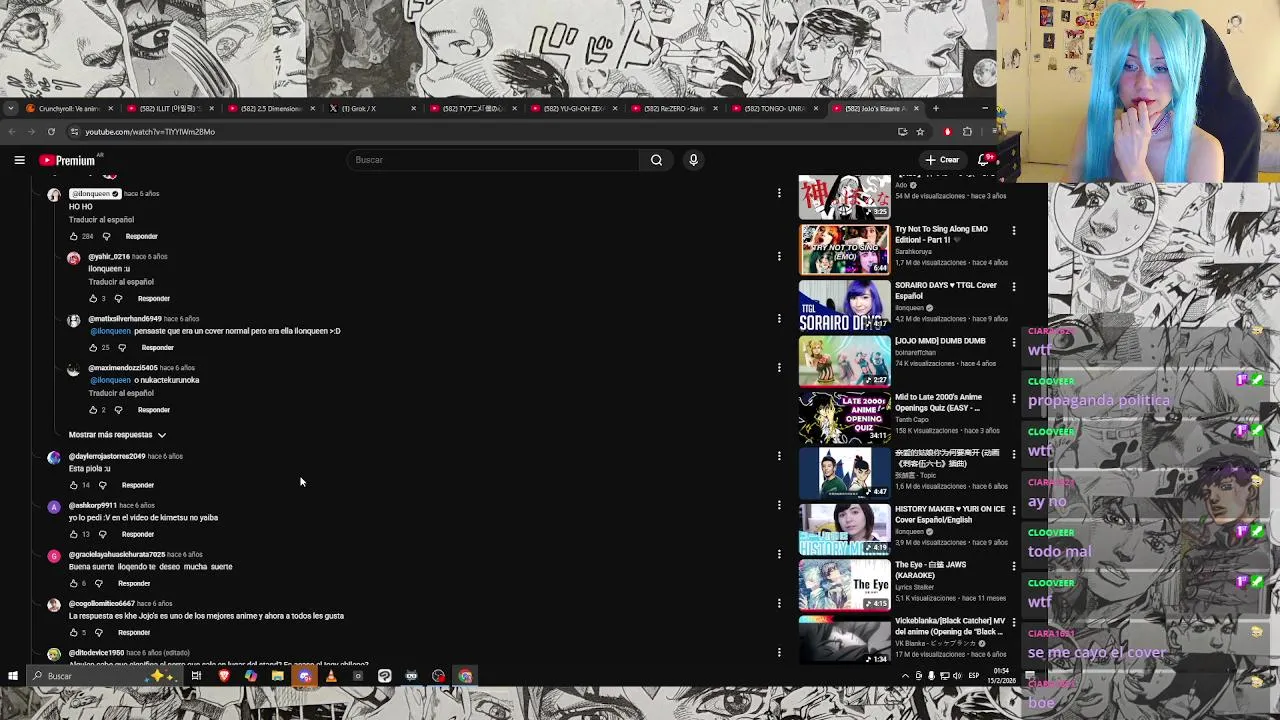
Task: Reply to ashkorp9911's comment
Action: (x=137, y=534)
